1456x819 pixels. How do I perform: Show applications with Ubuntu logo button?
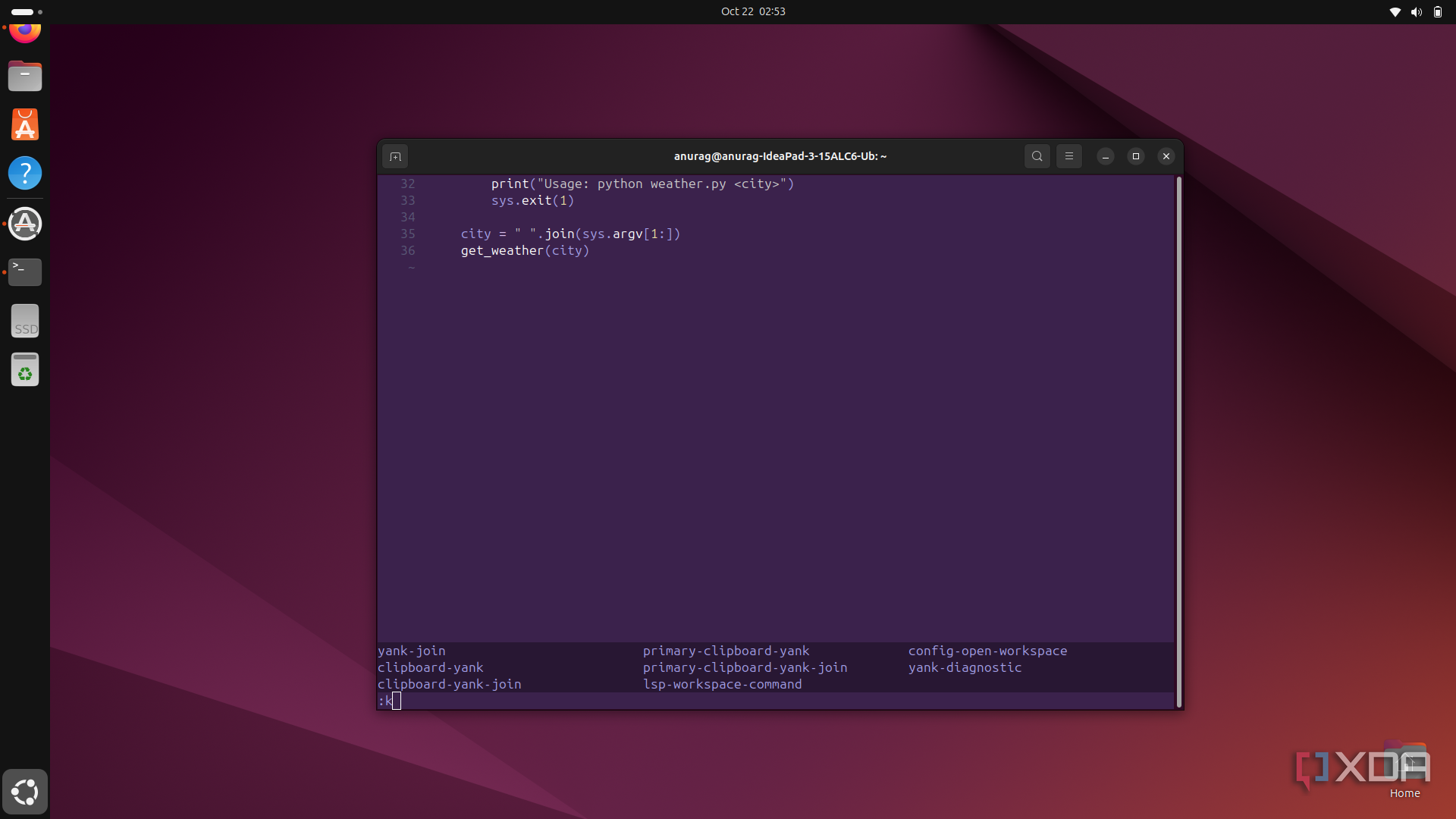click(25, 792)
